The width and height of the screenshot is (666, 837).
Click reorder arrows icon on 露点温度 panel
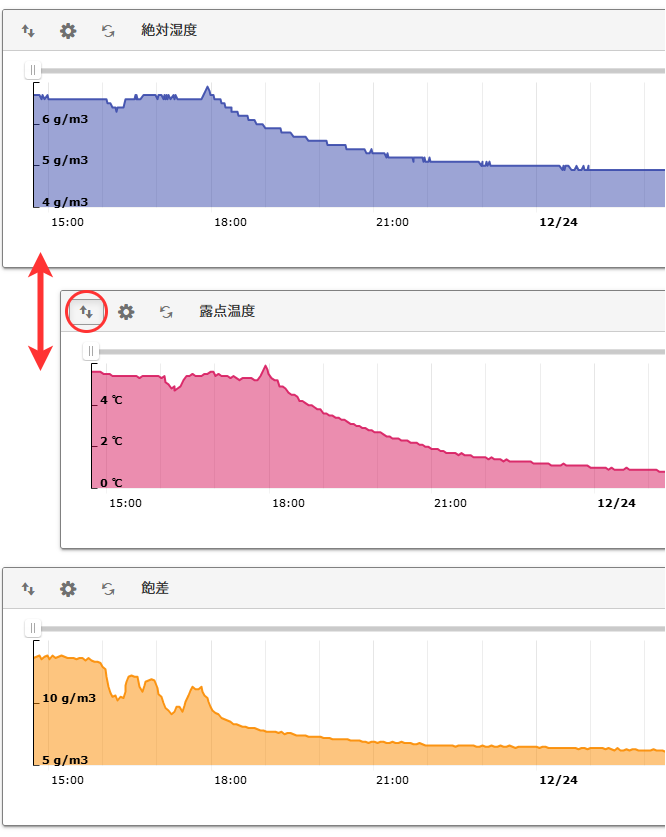tap(86, 312)
